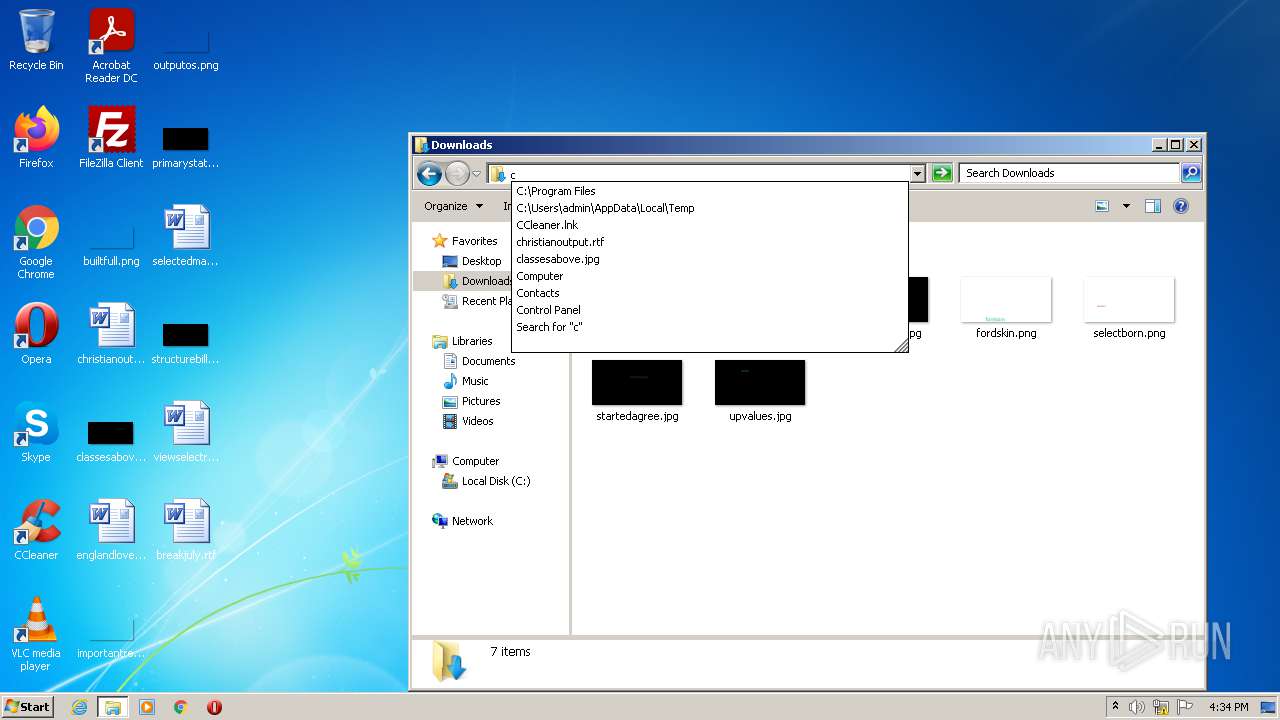Viewport: 1280px width, 720px height.
Task: Select breakjuly.rtf document on desktop
Action: (186, 530)
